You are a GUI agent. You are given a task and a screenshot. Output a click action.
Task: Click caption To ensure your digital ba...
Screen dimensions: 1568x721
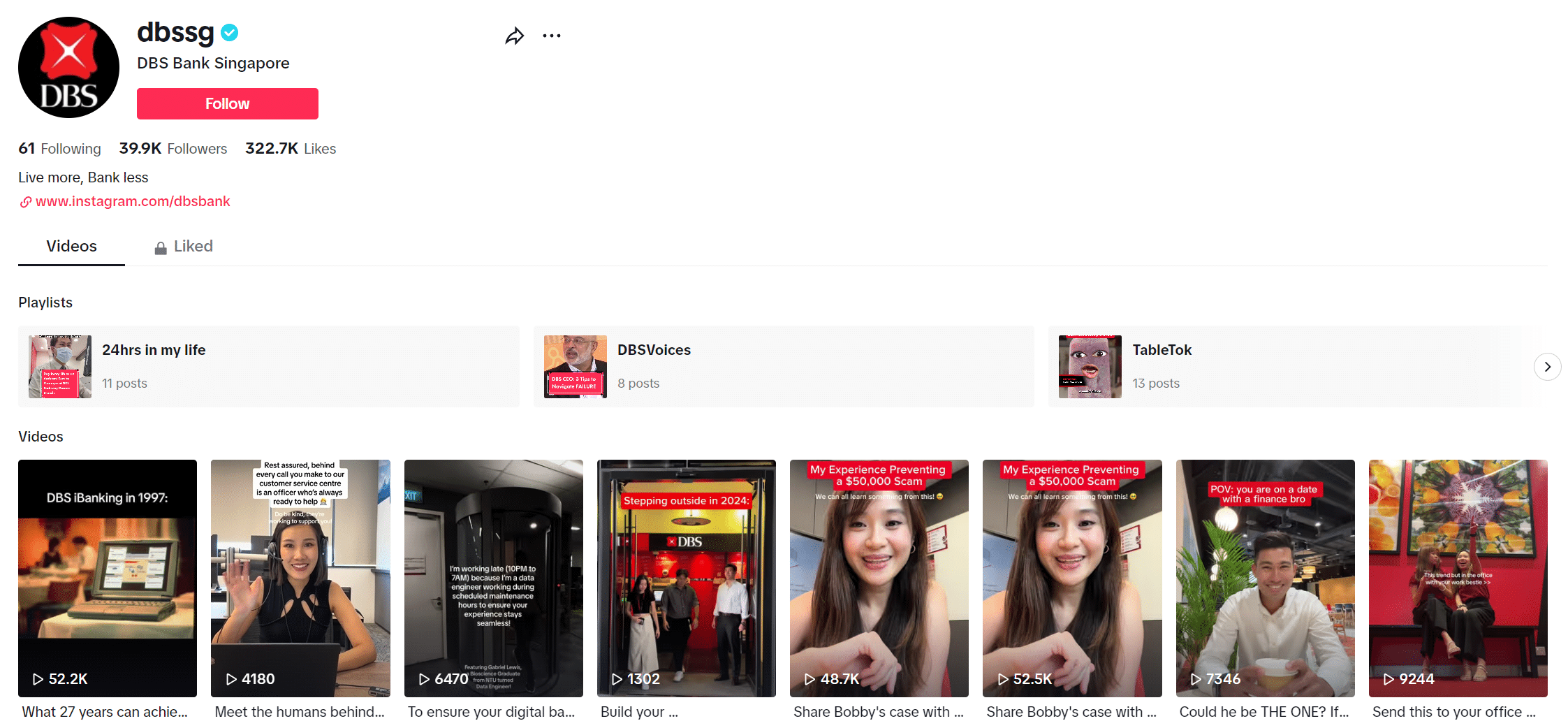pyautogui.click(x=491, y=712)
